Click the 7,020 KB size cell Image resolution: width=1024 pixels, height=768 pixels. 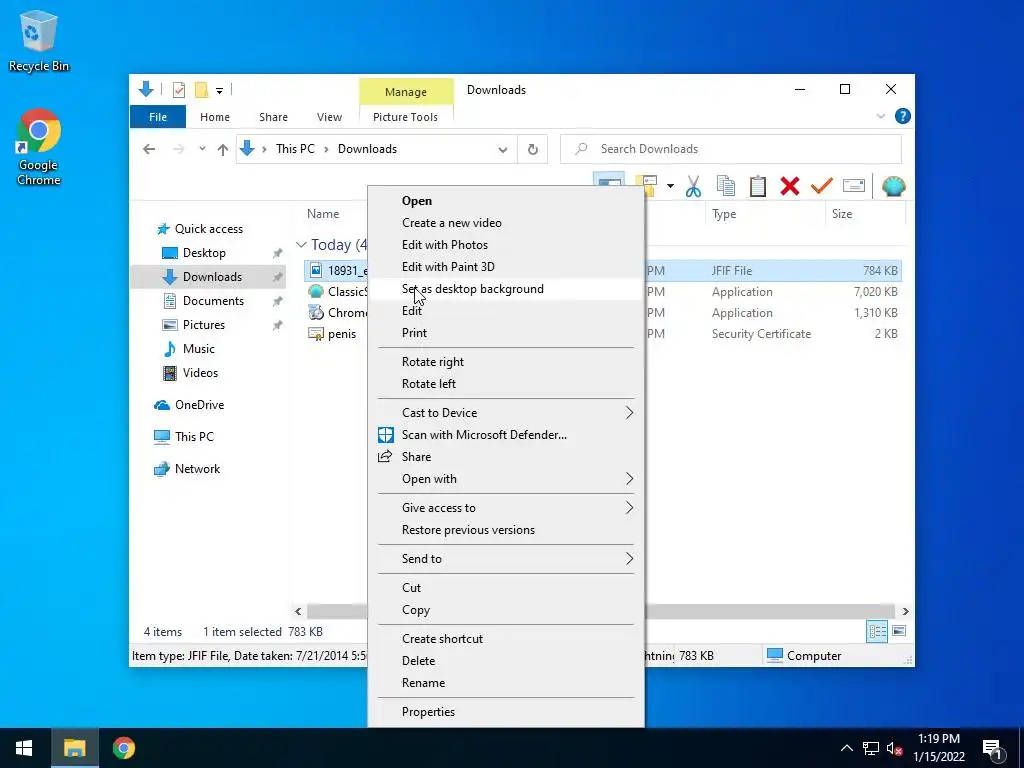(x=875, y=292)
